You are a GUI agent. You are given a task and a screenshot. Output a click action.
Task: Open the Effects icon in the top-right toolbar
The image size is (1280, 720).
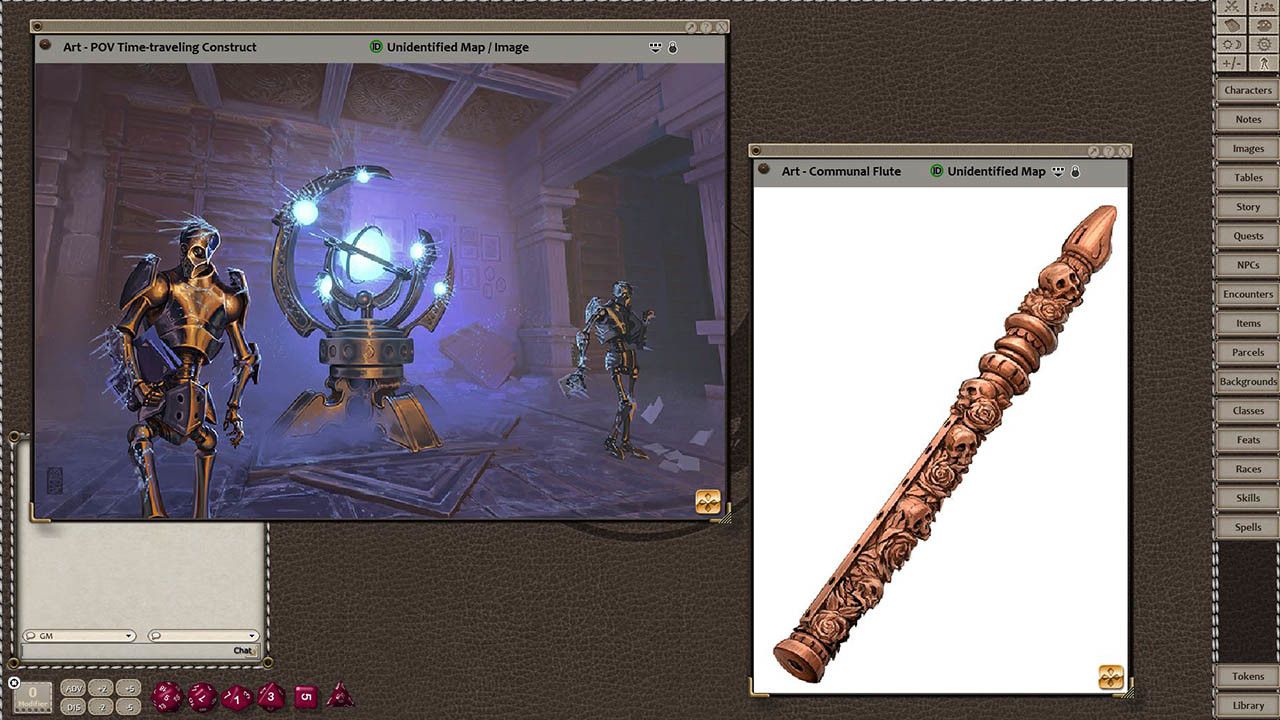(1262, 25)
